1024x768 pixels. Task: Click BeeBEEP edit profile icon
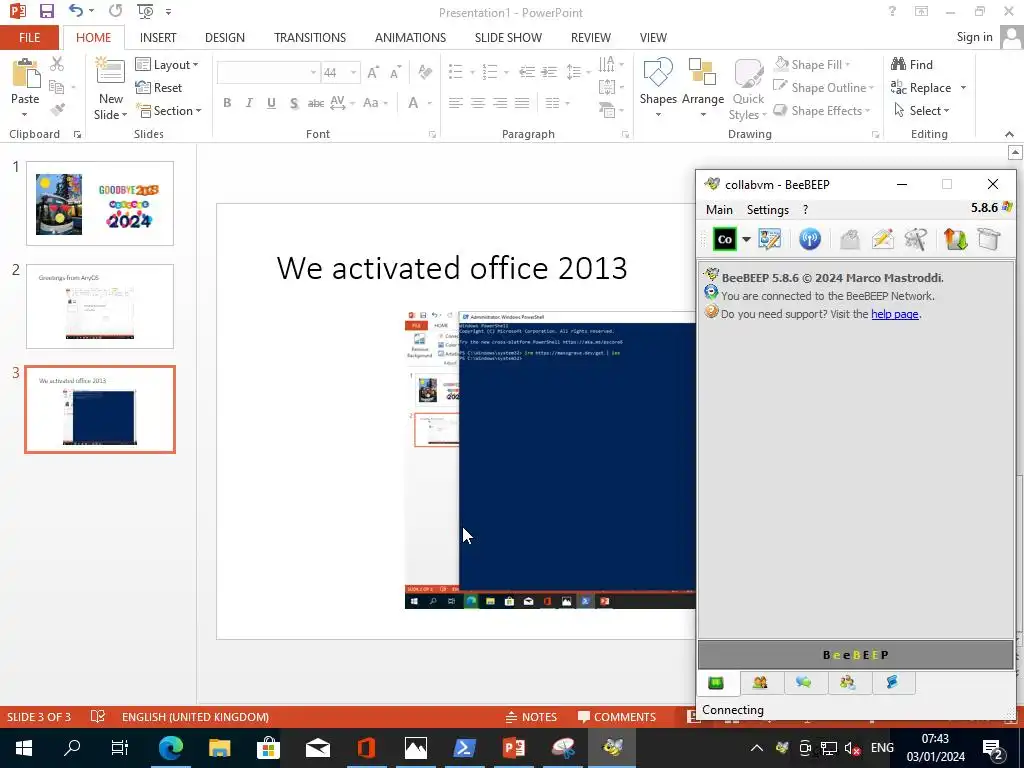[x=769, y=239]
